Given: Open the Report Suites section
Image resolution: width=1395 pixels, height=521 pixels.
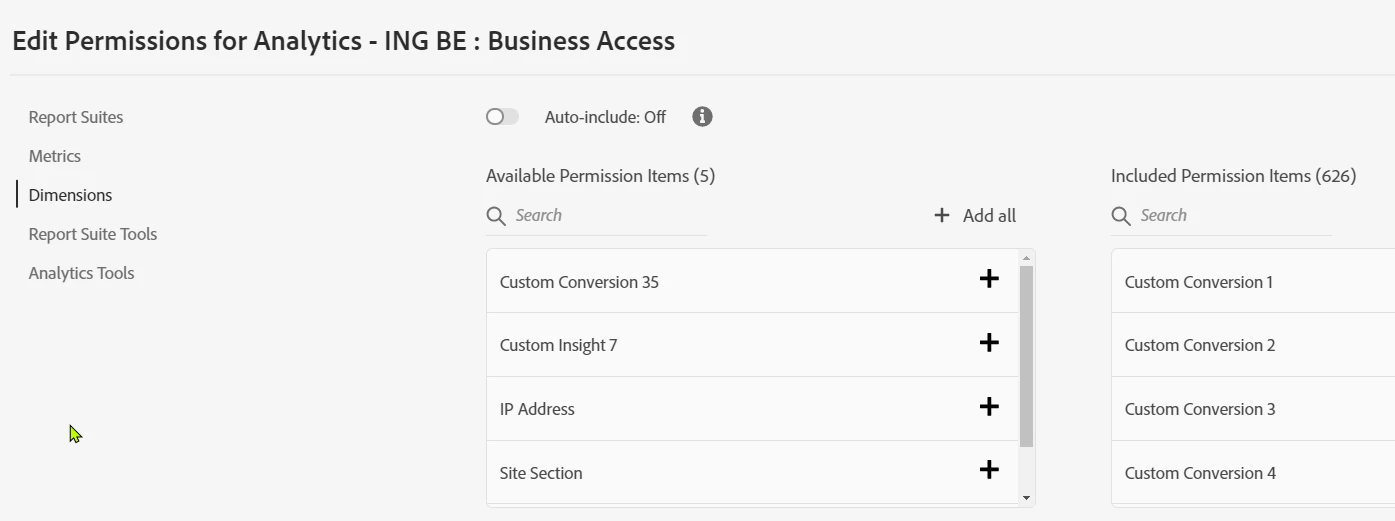Looking at the screenshot, I should [76, 117].
